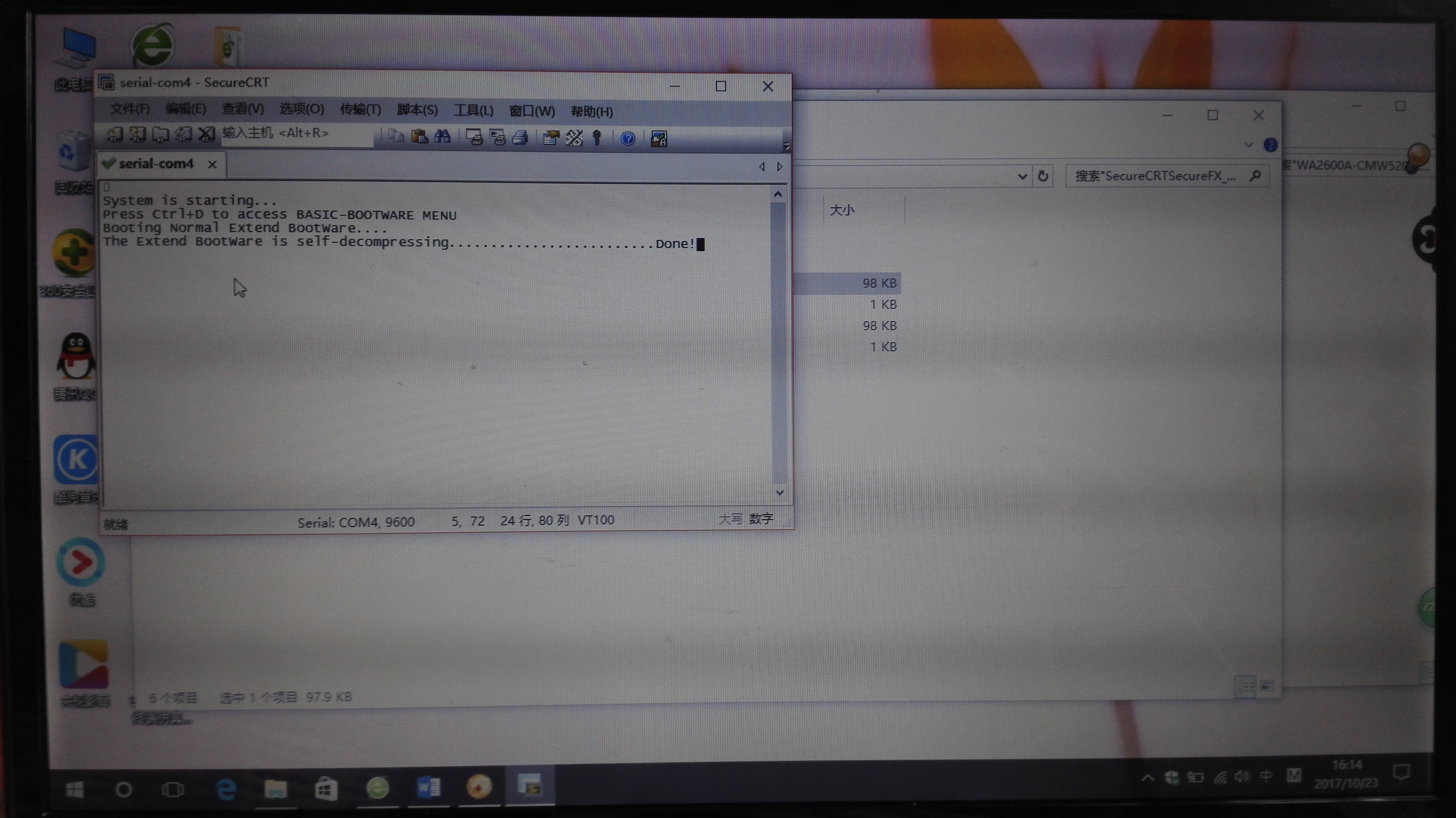1456x818 pixels.
Task: Close the serial-com4 tab
Action: click(x=212, y=165)
